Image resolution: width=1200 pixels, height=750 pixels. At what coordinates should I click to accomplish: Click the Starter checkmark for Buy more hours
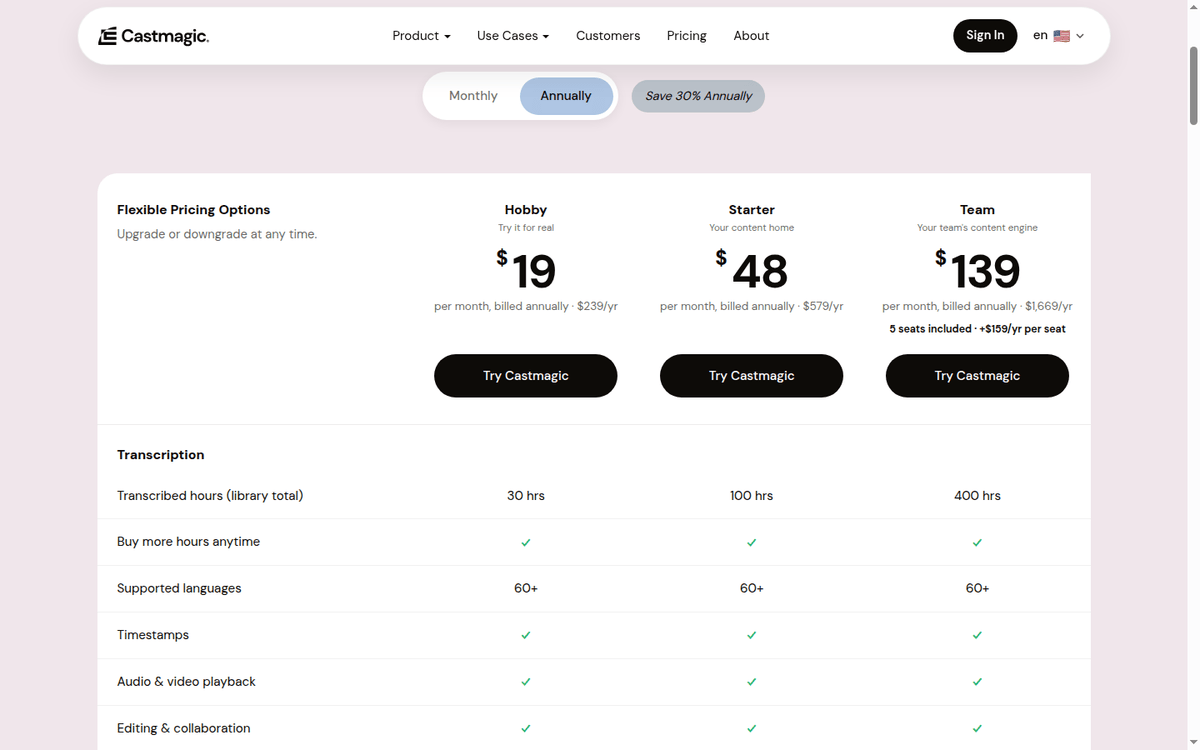[752, 542]
